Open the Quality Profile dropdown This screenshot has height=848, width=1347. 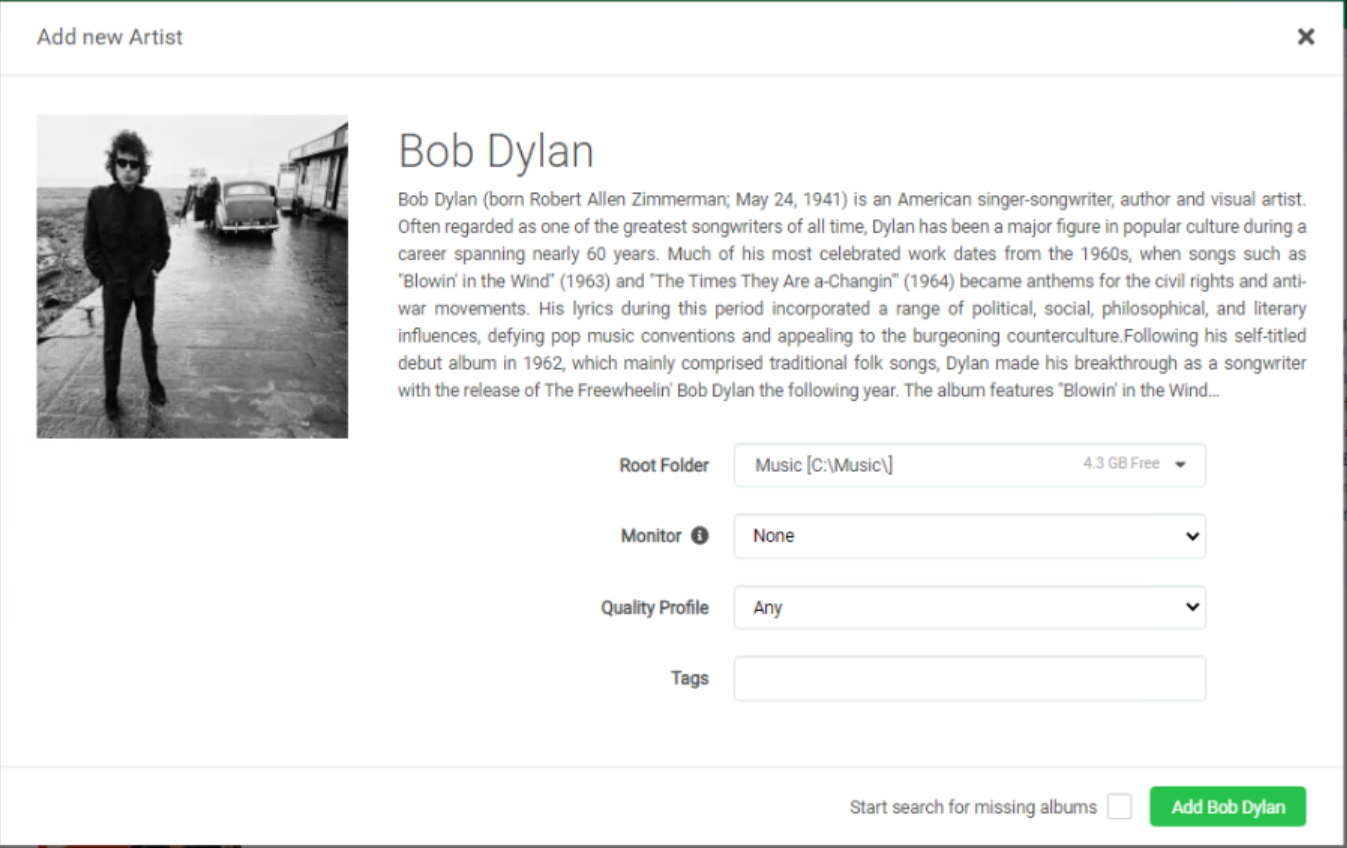coord(970,607)
